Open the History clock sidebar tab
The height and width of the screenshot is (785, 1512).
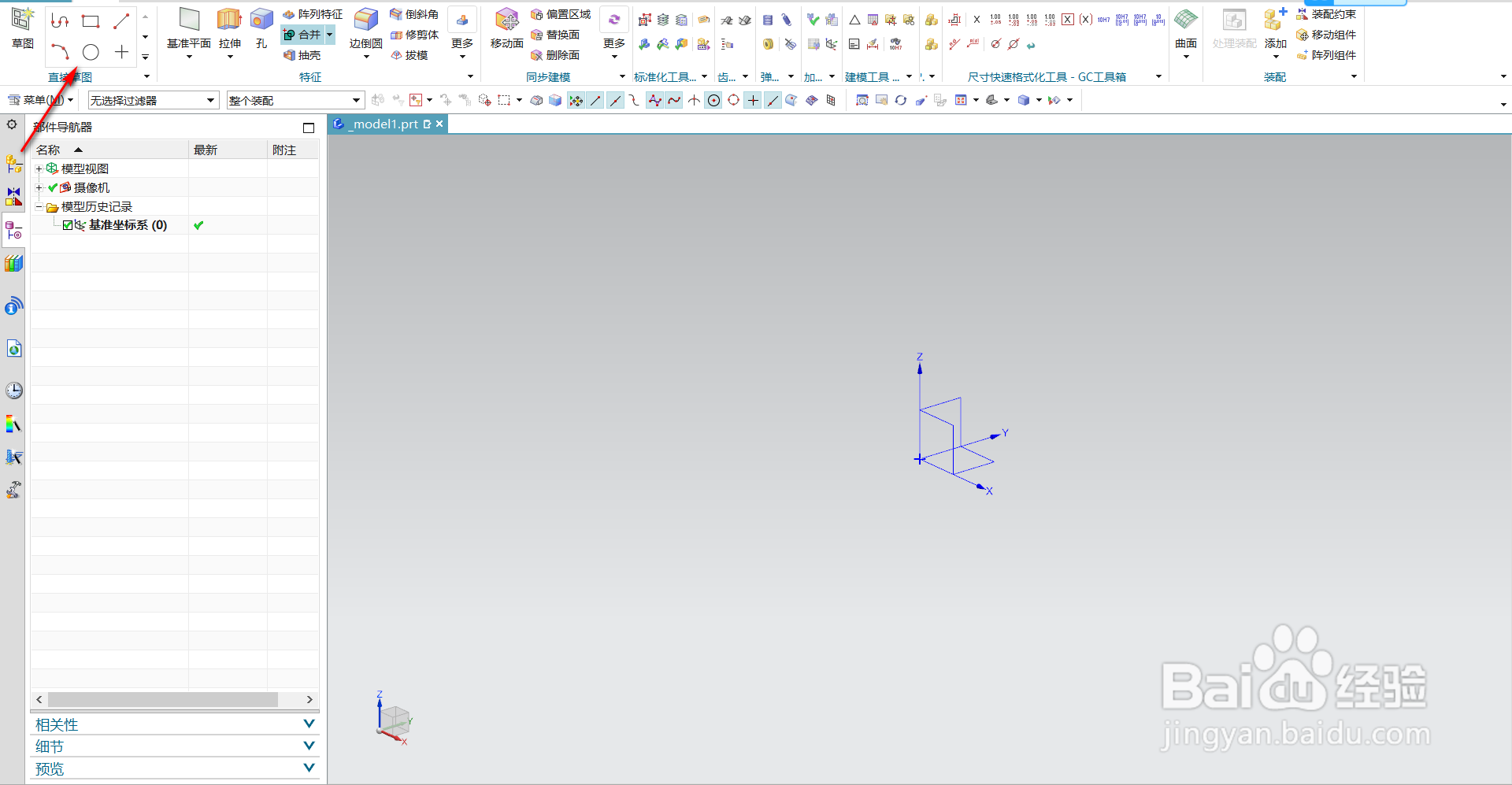click(x=13, y=390)
